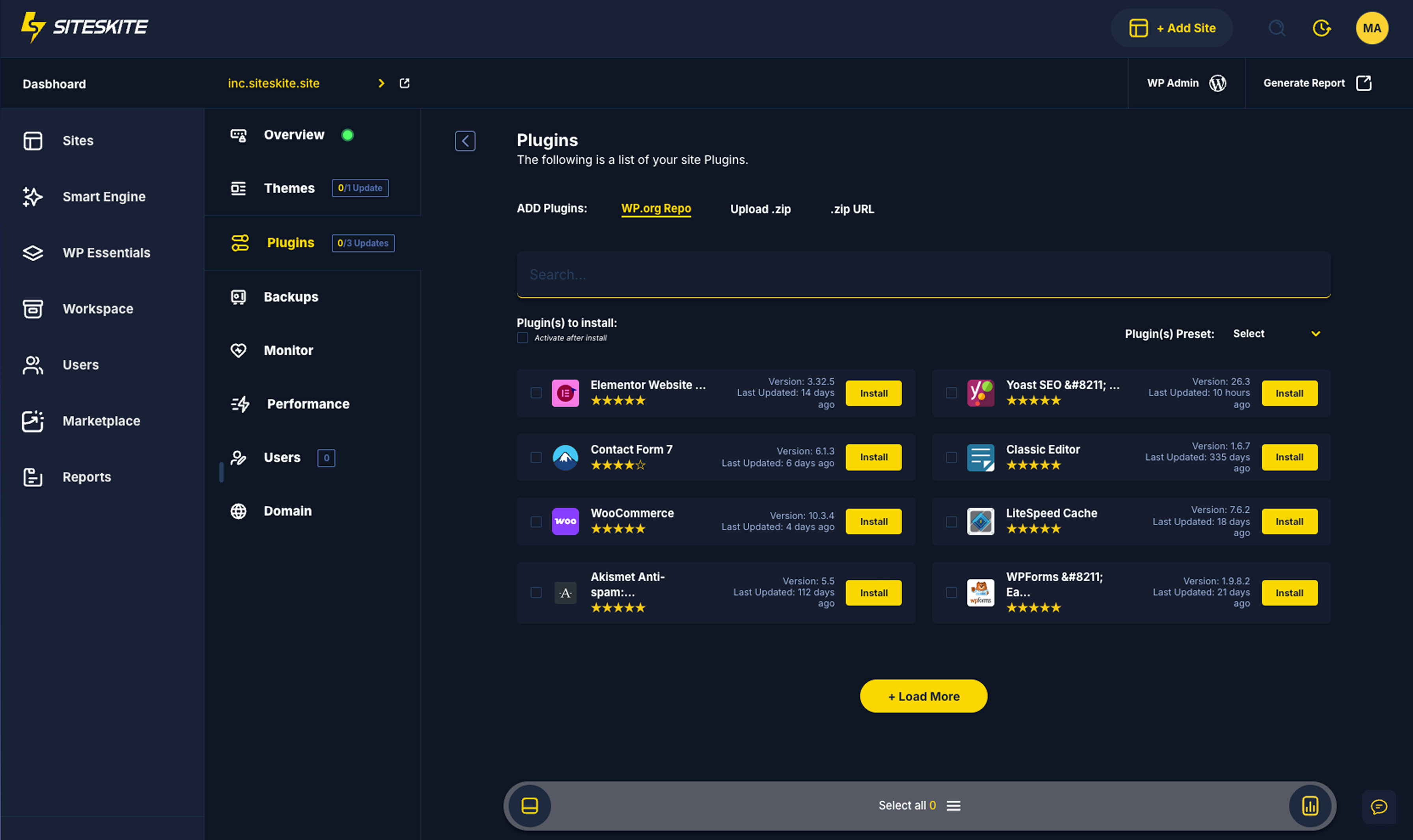
Task: Enable Activate after install checkbox
Action: (x=522, y=338)
